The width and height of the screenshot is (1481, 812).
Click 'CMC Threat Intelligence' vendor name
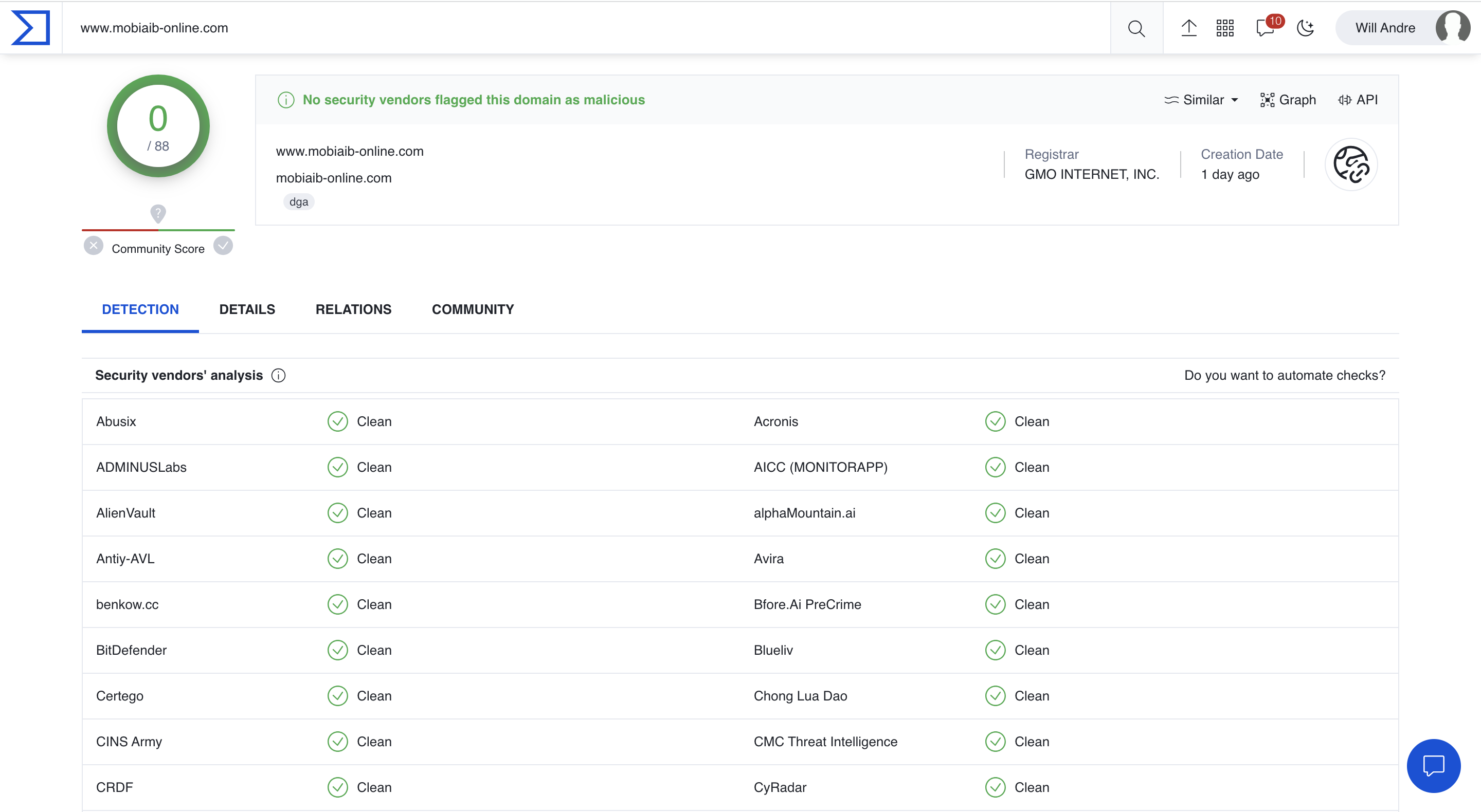click(825, 742)
